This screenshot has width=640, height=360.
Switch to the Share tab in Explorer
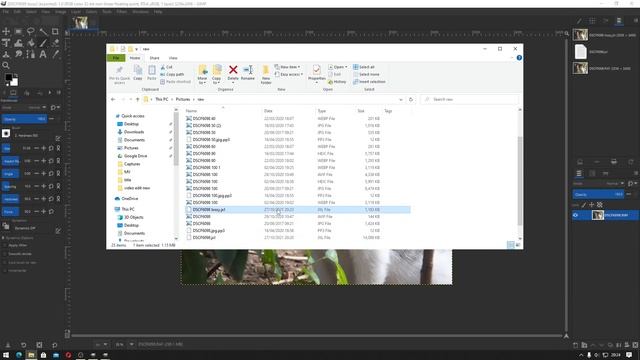click(x=154, y=58)
